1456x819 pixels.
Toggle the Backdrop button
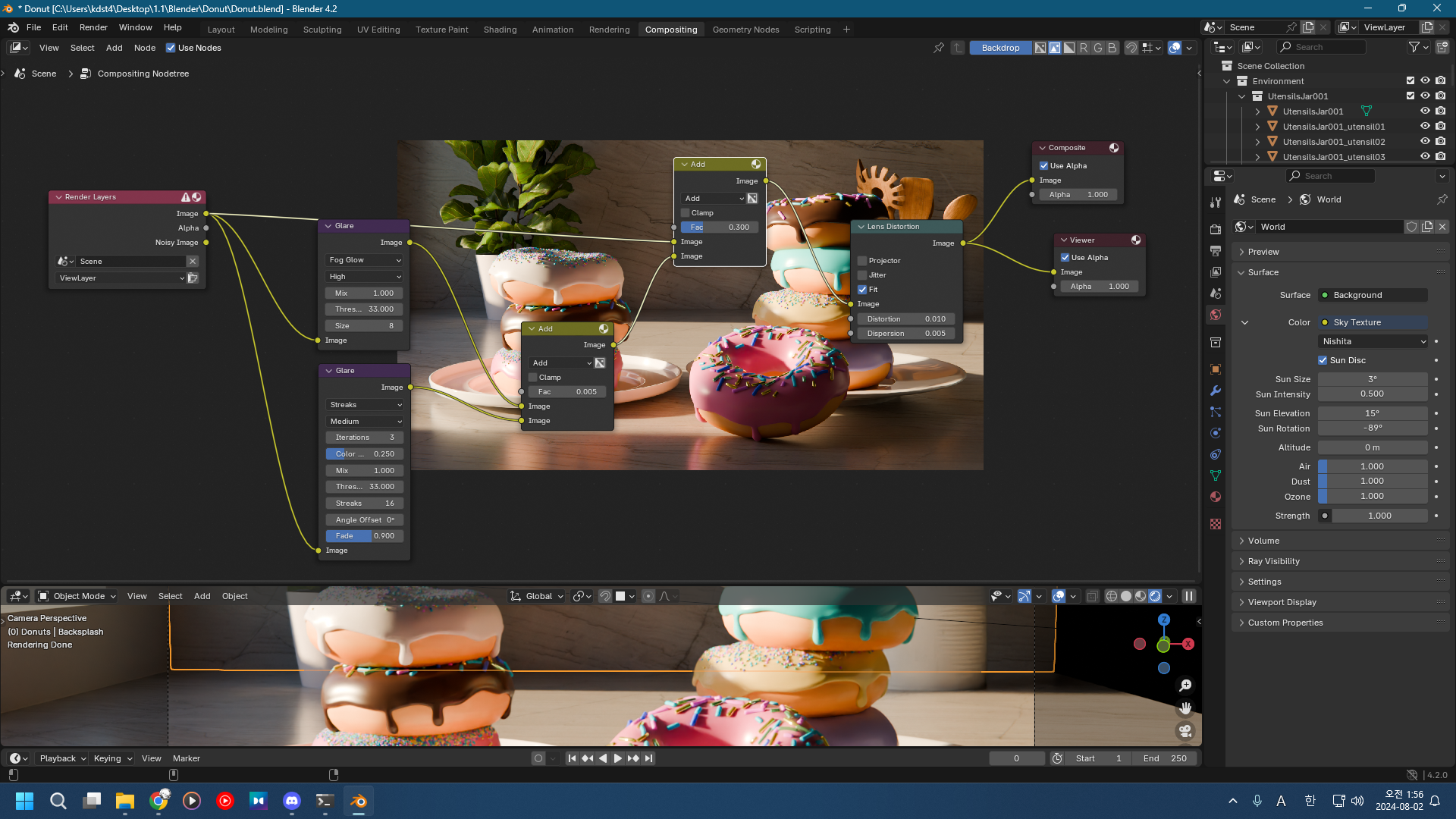tap(1000, 48)
